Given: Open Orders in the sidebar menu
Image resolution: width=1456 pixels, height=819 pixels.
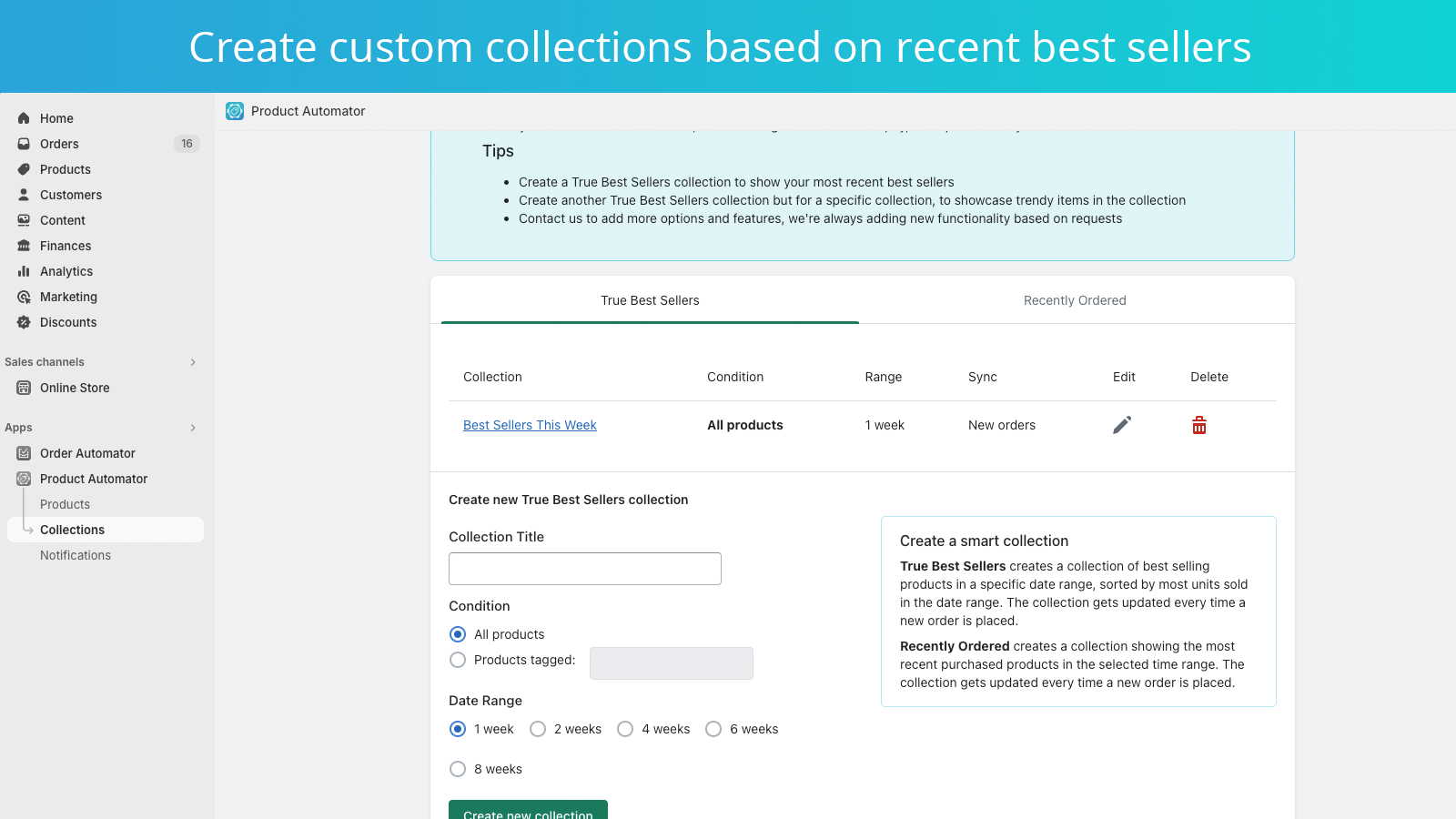Looking at the screenshot, I should tap(59, 144).
